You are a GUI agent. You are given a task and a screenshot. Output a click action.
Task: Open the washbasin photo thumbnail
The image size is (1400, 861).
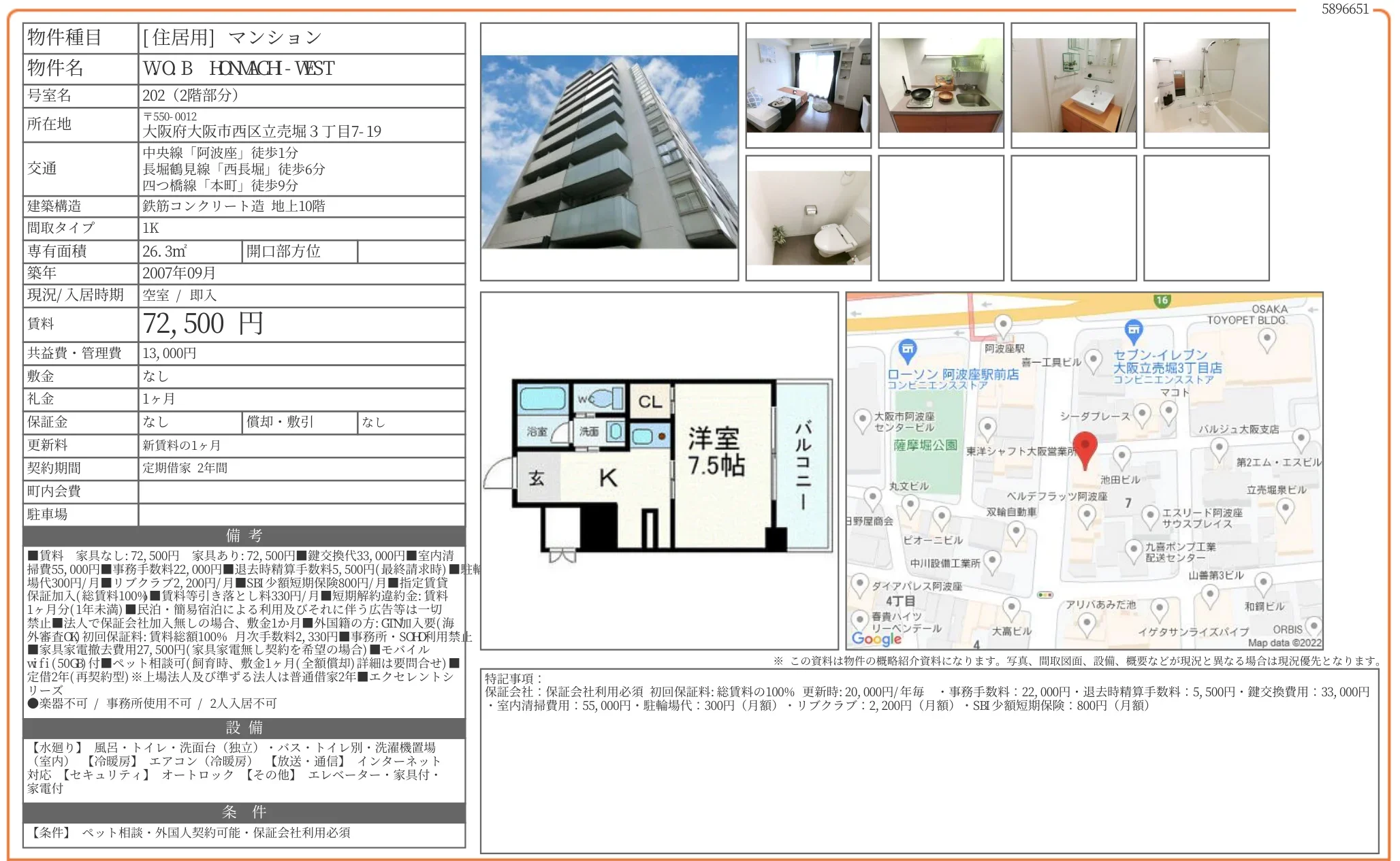pyautogui.click(x=1073, y=86)
